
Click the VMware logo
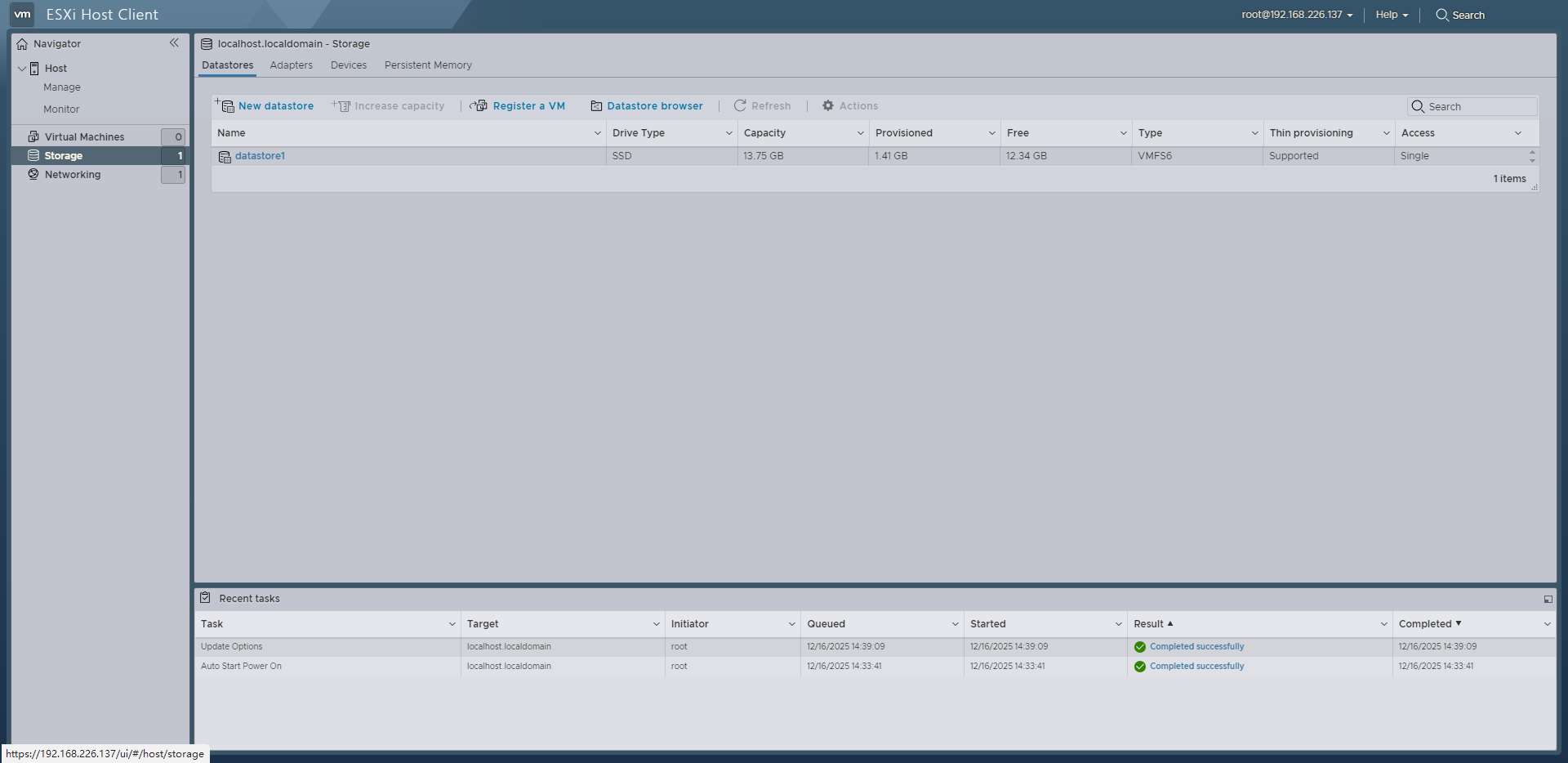22,14
